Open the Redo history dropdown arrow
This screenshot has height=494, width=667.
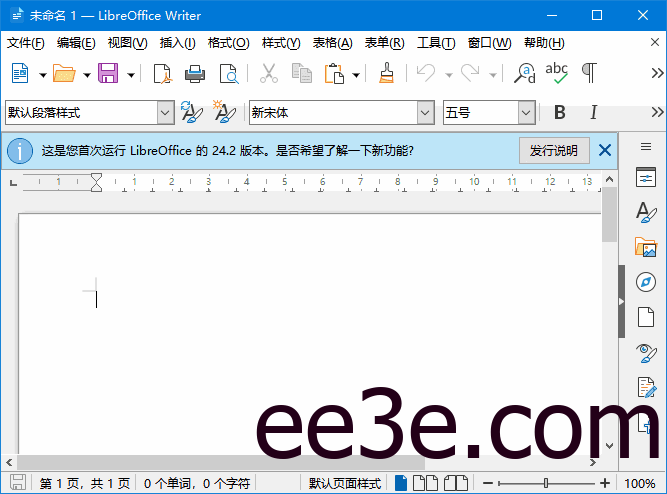pos(493,75)
